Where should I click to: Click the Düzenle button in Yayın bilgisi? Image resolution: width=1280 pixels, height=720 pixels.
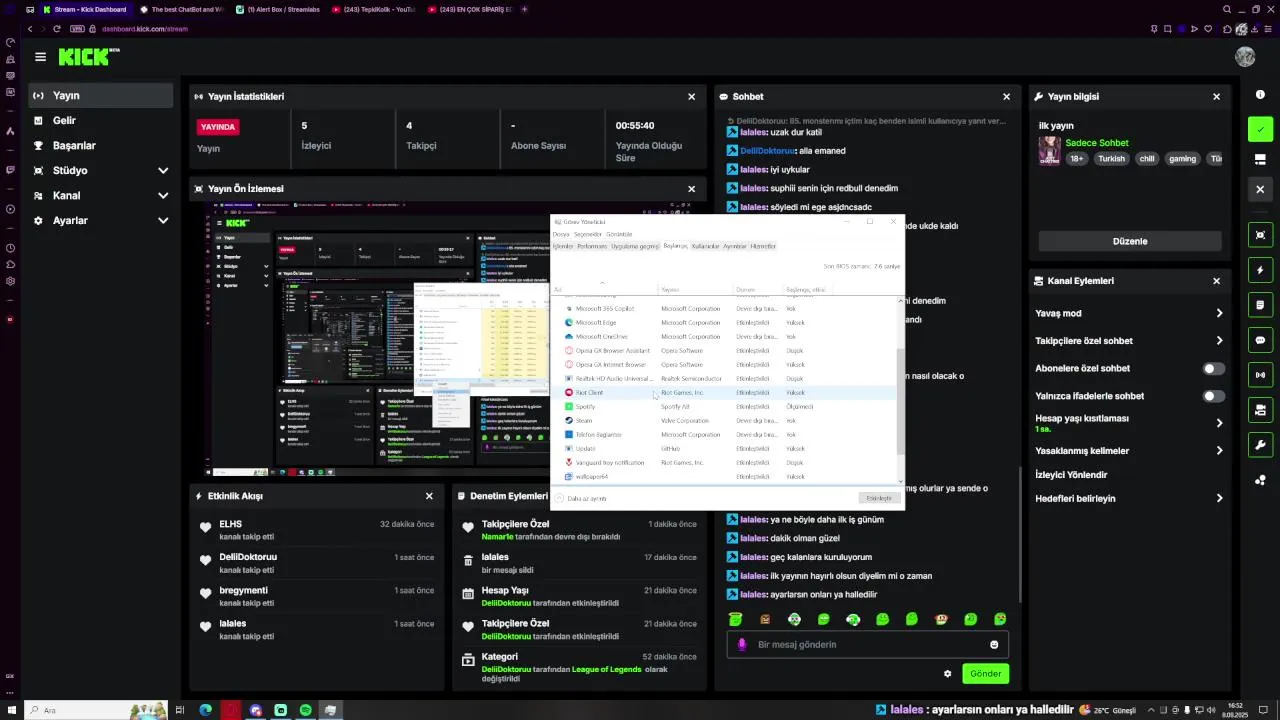(1130, 241)
